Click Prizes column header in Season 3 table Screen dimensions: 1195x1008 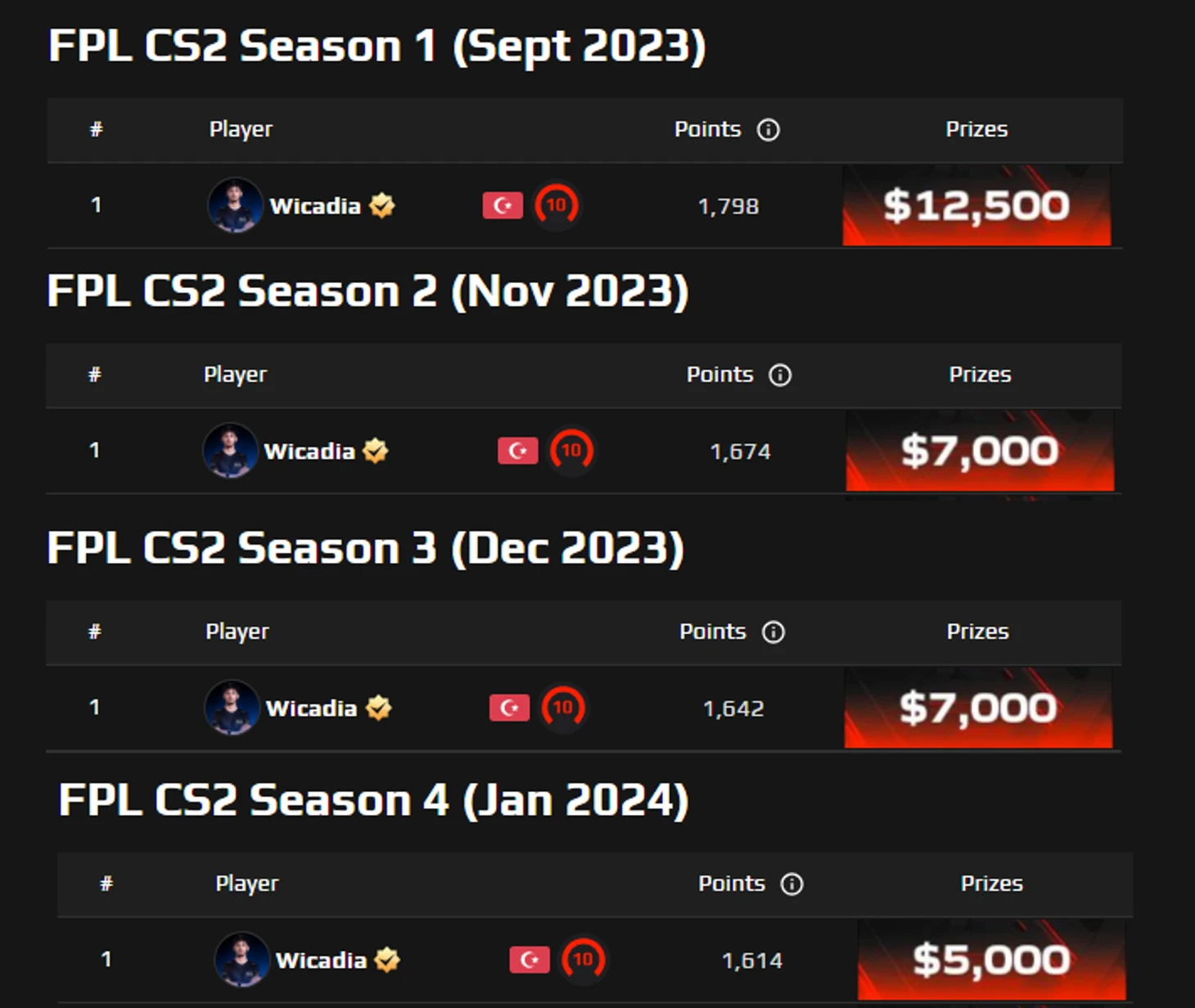coord(977,632)
